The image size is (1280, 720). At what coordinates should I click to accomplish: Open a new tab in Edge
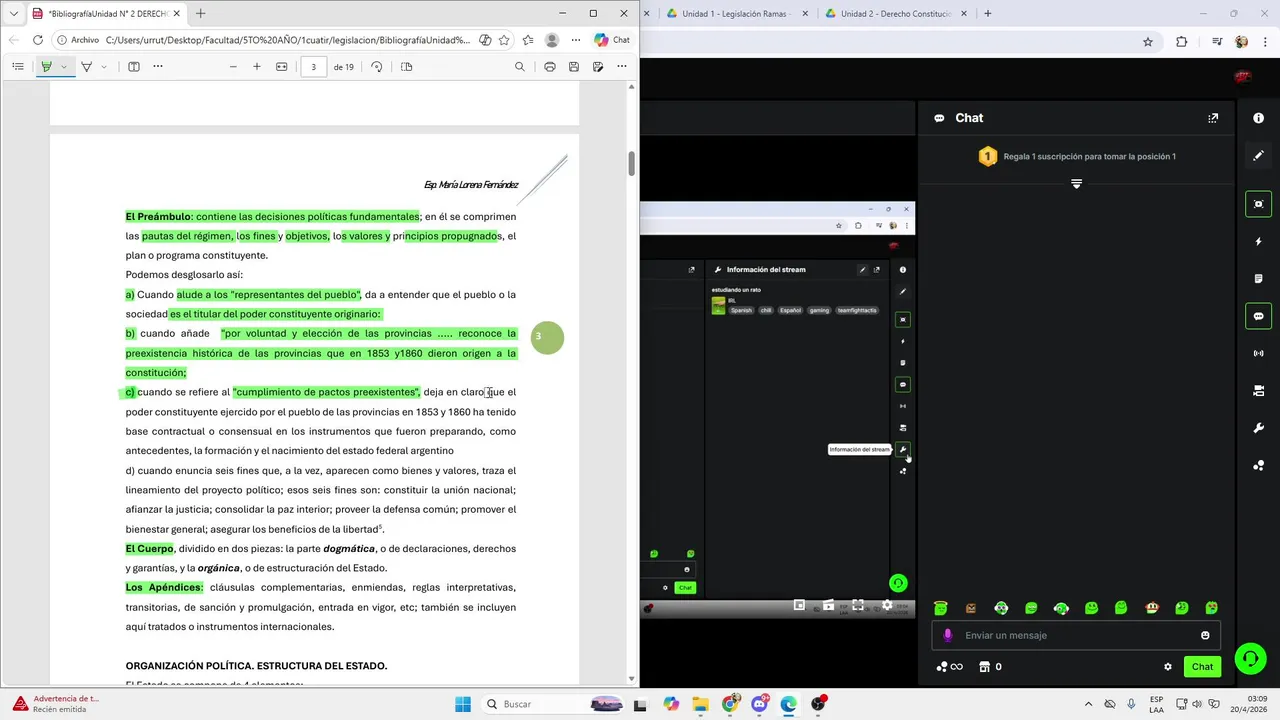click(201, 14)
